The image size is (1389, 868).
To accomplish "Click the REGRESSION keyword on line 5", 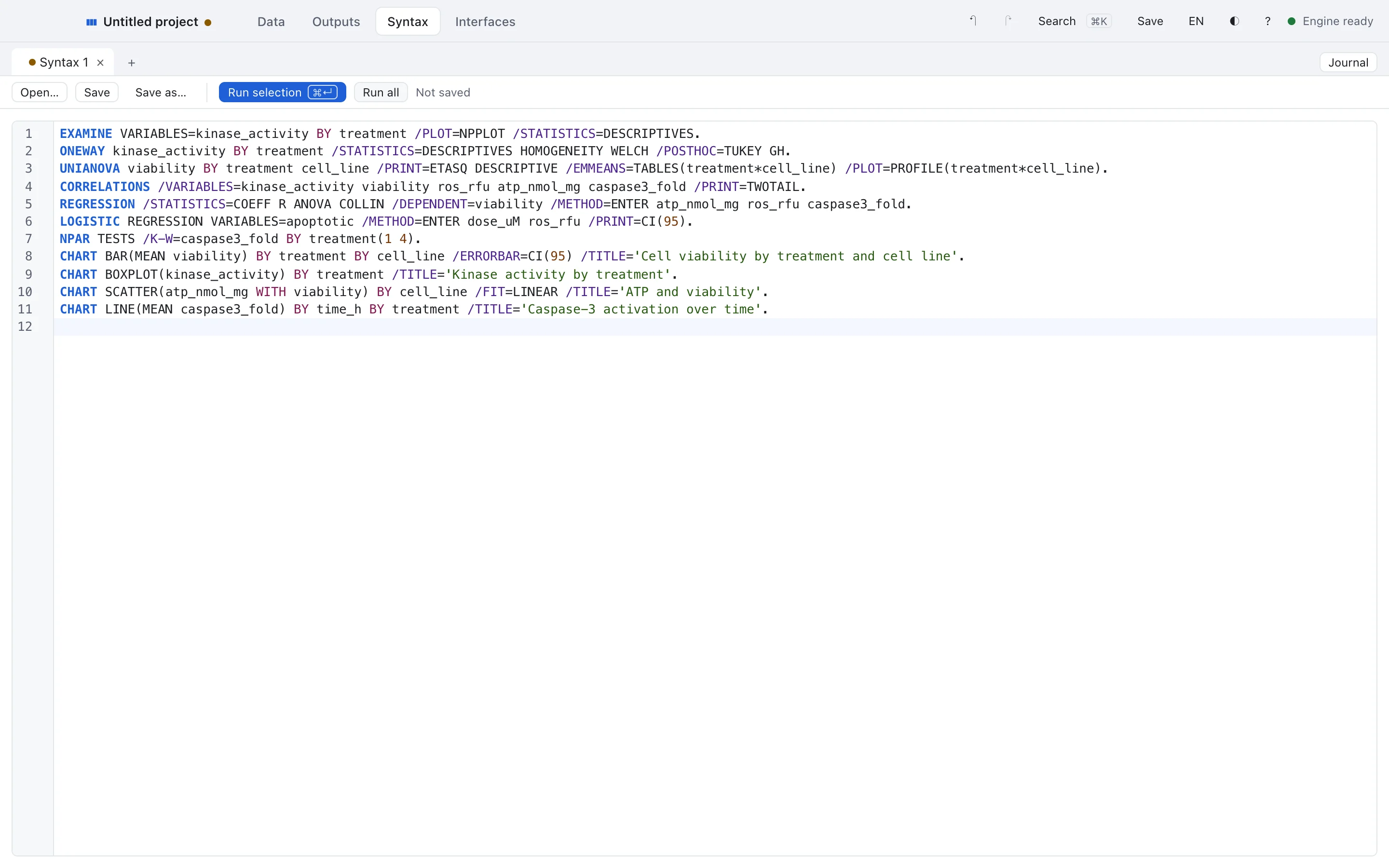I will pyautogui.click(x=97, y=204).
